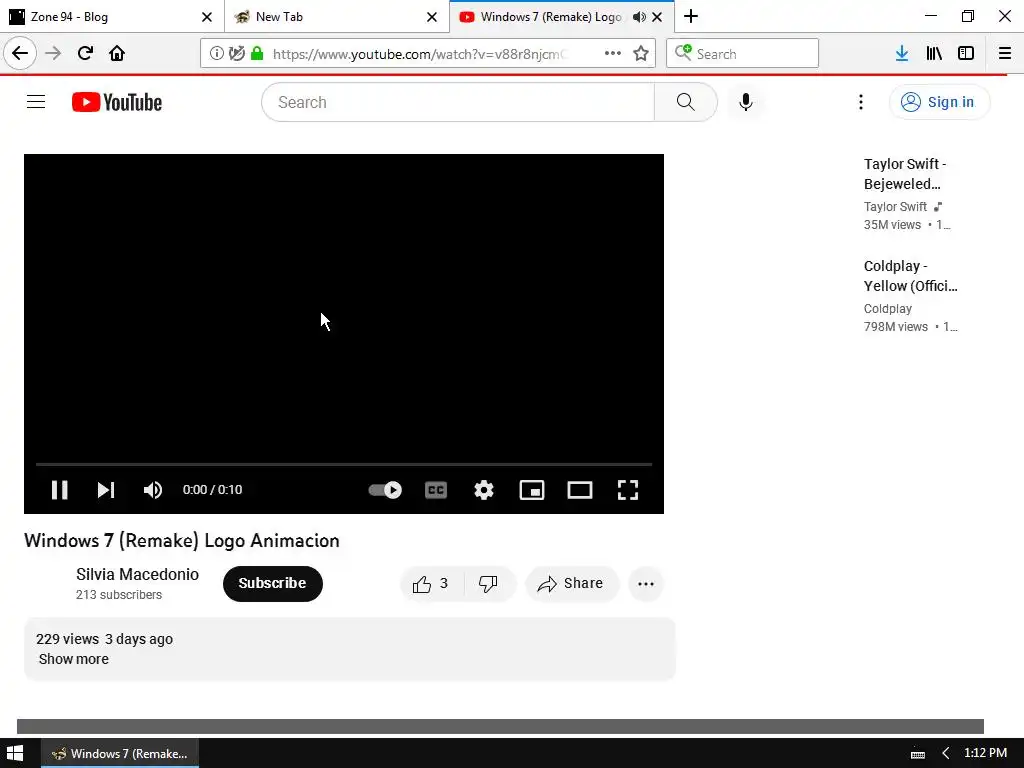Click the video progress bar
The height and width of the screenshot is (768, 1024).
tap(344, 464)
